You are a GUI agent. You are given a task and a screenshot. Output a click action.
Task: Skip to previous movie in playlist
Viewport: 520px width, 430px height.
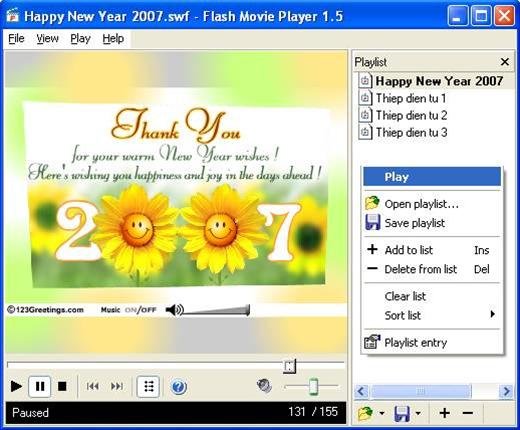point(92,386)
